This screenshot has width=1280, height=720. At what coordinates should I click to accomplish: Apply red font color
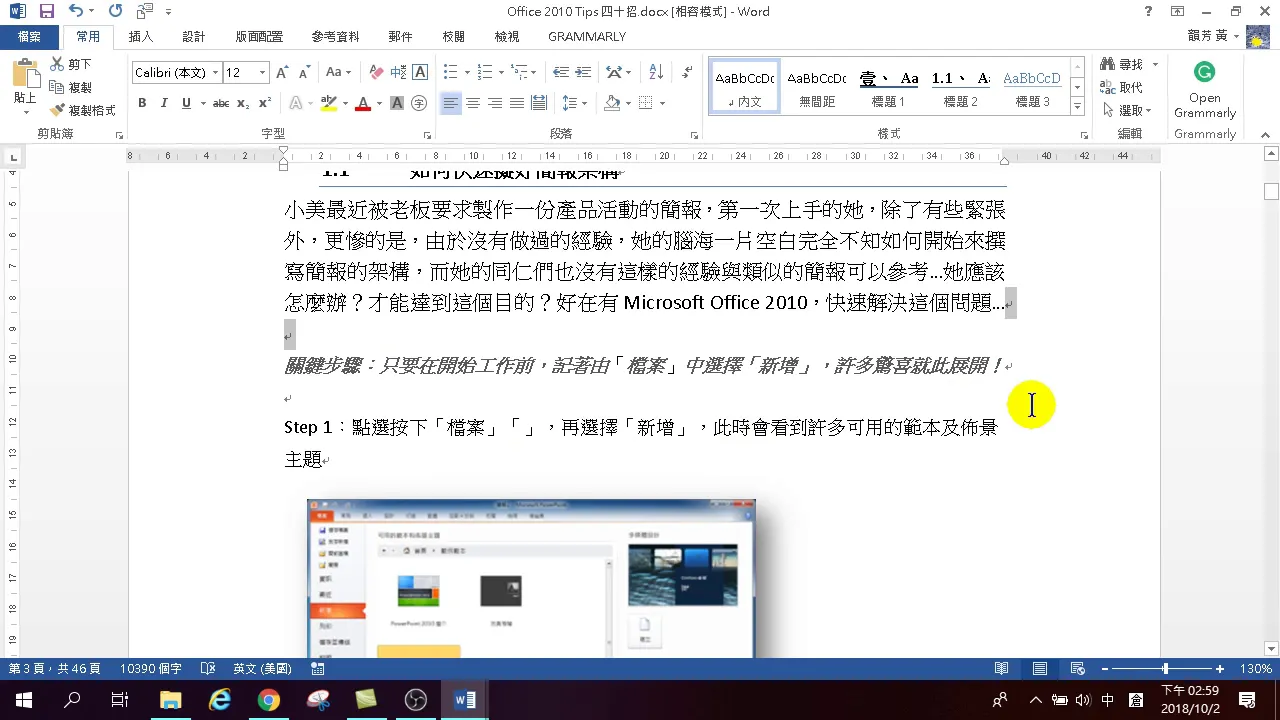(x=363, y=103)
